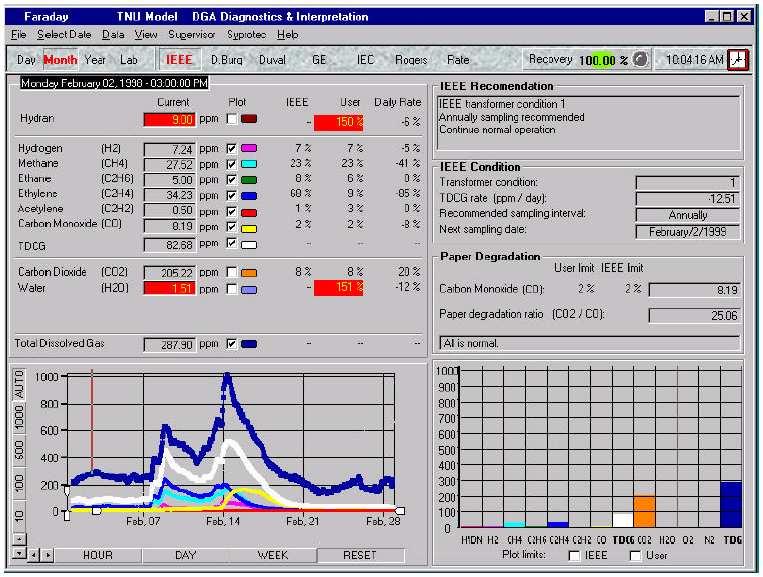The width and height of the screenshot is (763, 577).
Task: Toggle the Ethane plot checkbox
Action: coord(232,180)
